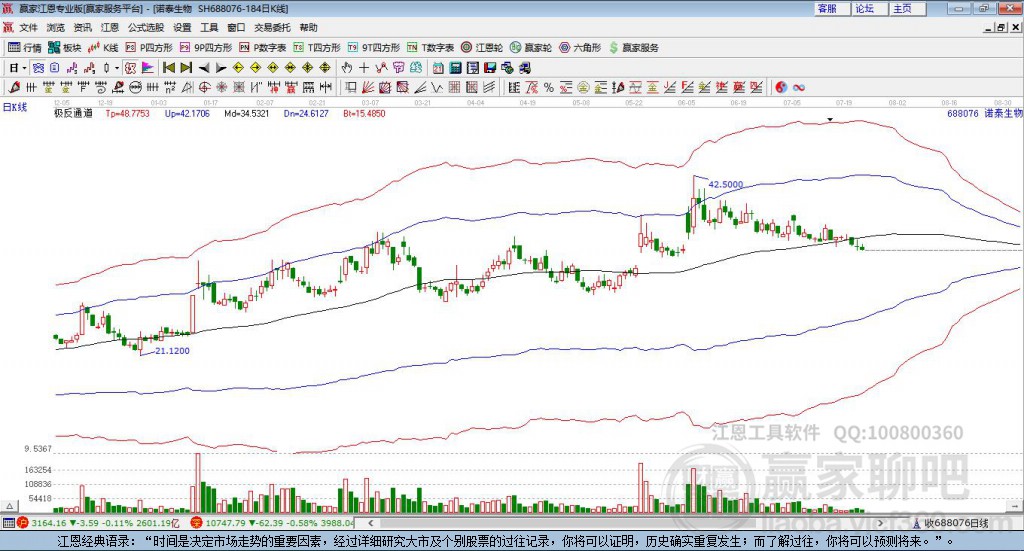
Task: Click the Shenzhen index 10747.79 status entry
Action: [271, 522]
